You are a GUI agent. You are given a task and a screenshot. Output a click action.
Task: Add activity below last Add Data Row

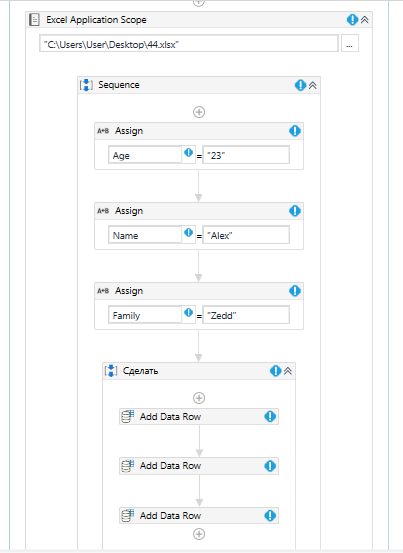click(x=199, y=534)
